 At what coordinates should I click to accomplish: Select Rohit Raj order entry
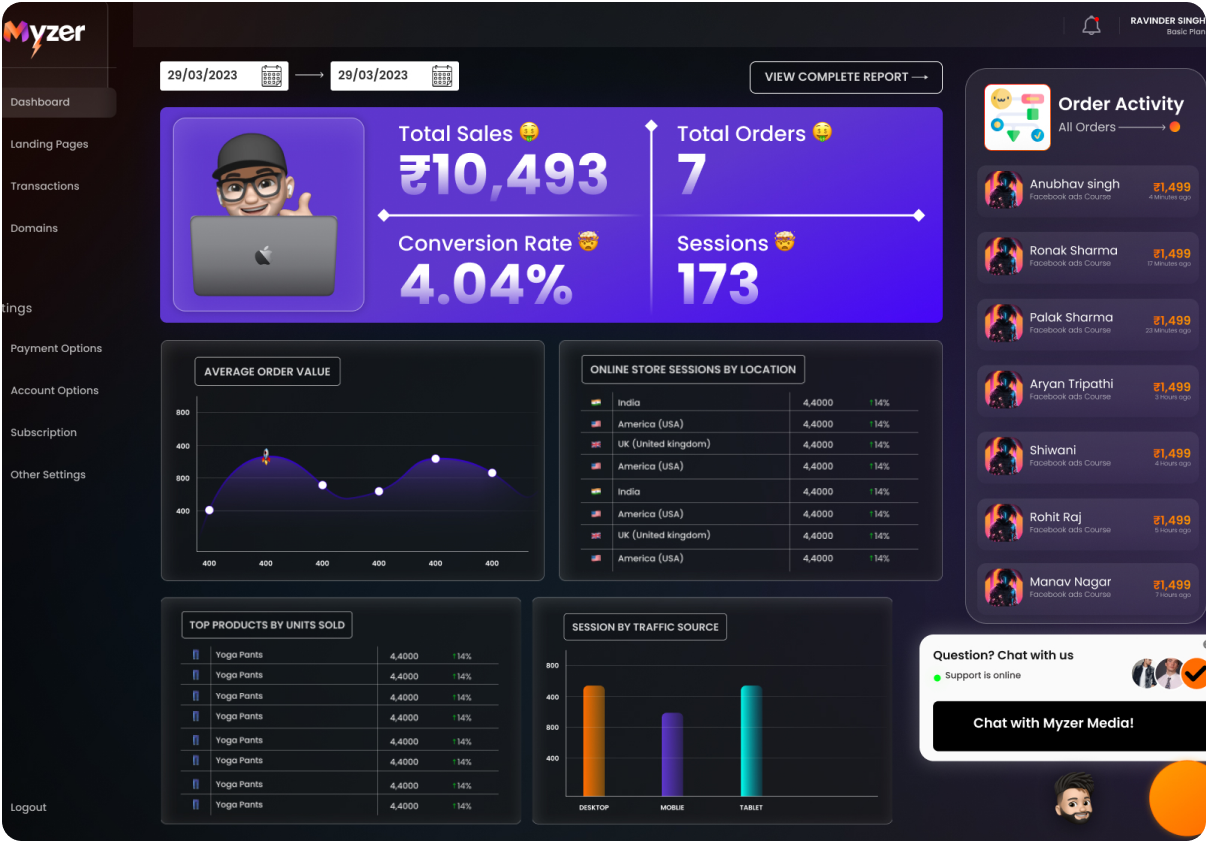(1087, 522)
